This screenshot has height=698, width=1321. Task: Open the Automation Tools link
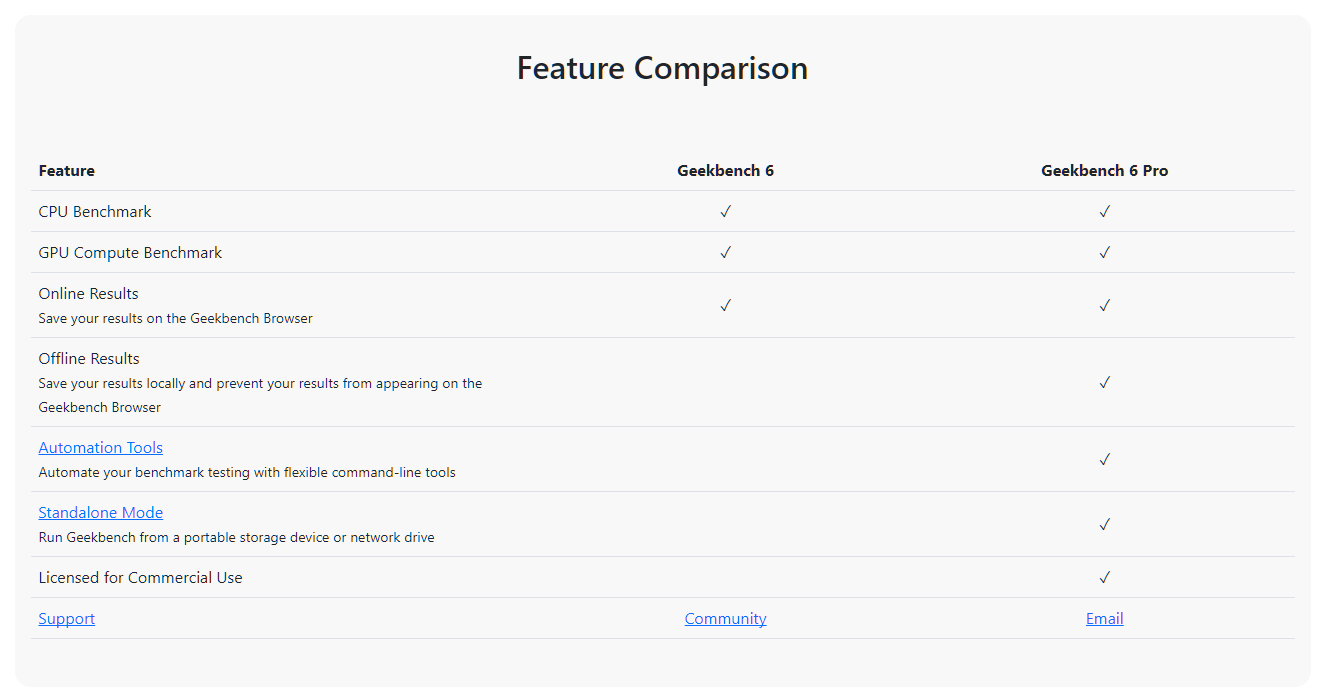(100, 448)
